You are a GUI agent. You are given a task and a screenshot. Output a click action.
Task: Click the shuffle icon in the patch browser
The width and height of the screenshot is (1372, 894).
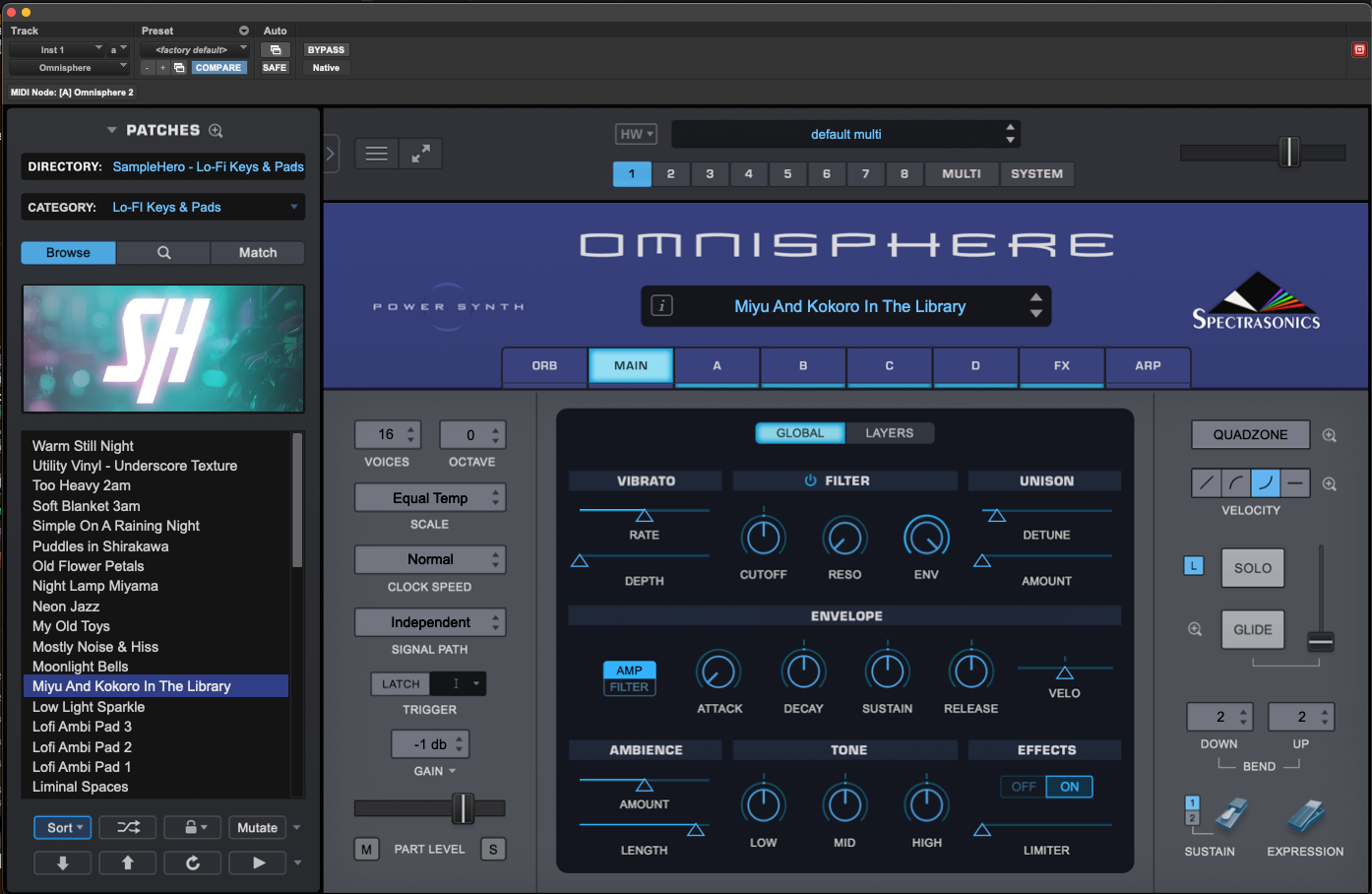pyautogui.click(x=128, y=828)
